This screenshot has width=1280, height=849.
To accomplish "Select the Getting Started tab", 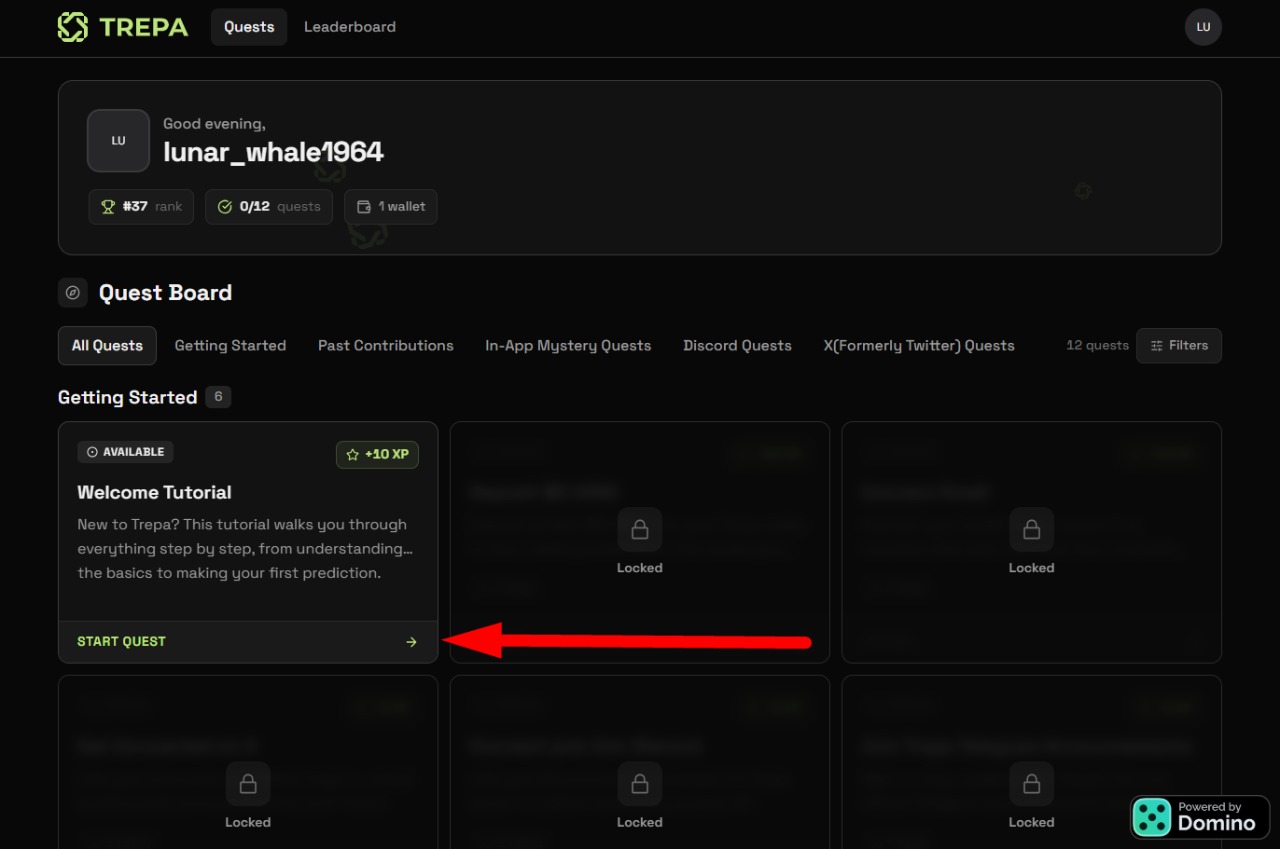I will point(230,345).
